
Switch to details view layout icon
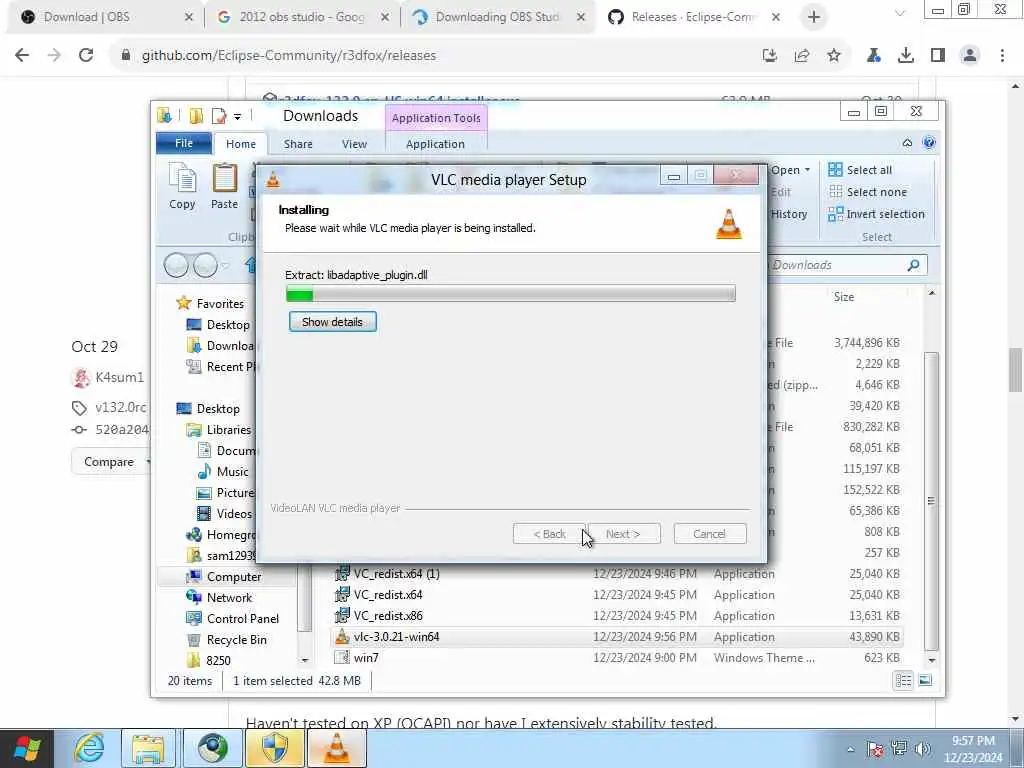click(904, 681)
